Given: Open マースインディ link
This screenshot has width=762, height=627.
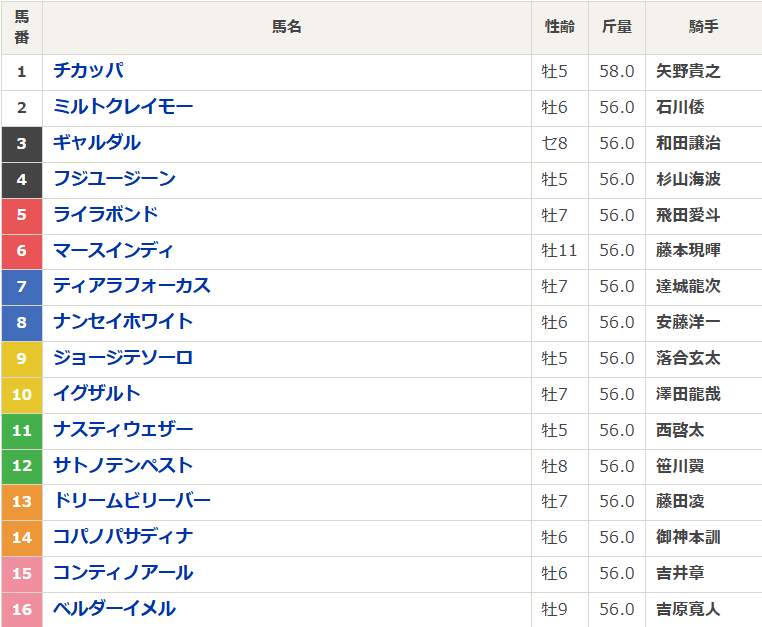Looking at the screenshot, I should [x=113, y=251].
